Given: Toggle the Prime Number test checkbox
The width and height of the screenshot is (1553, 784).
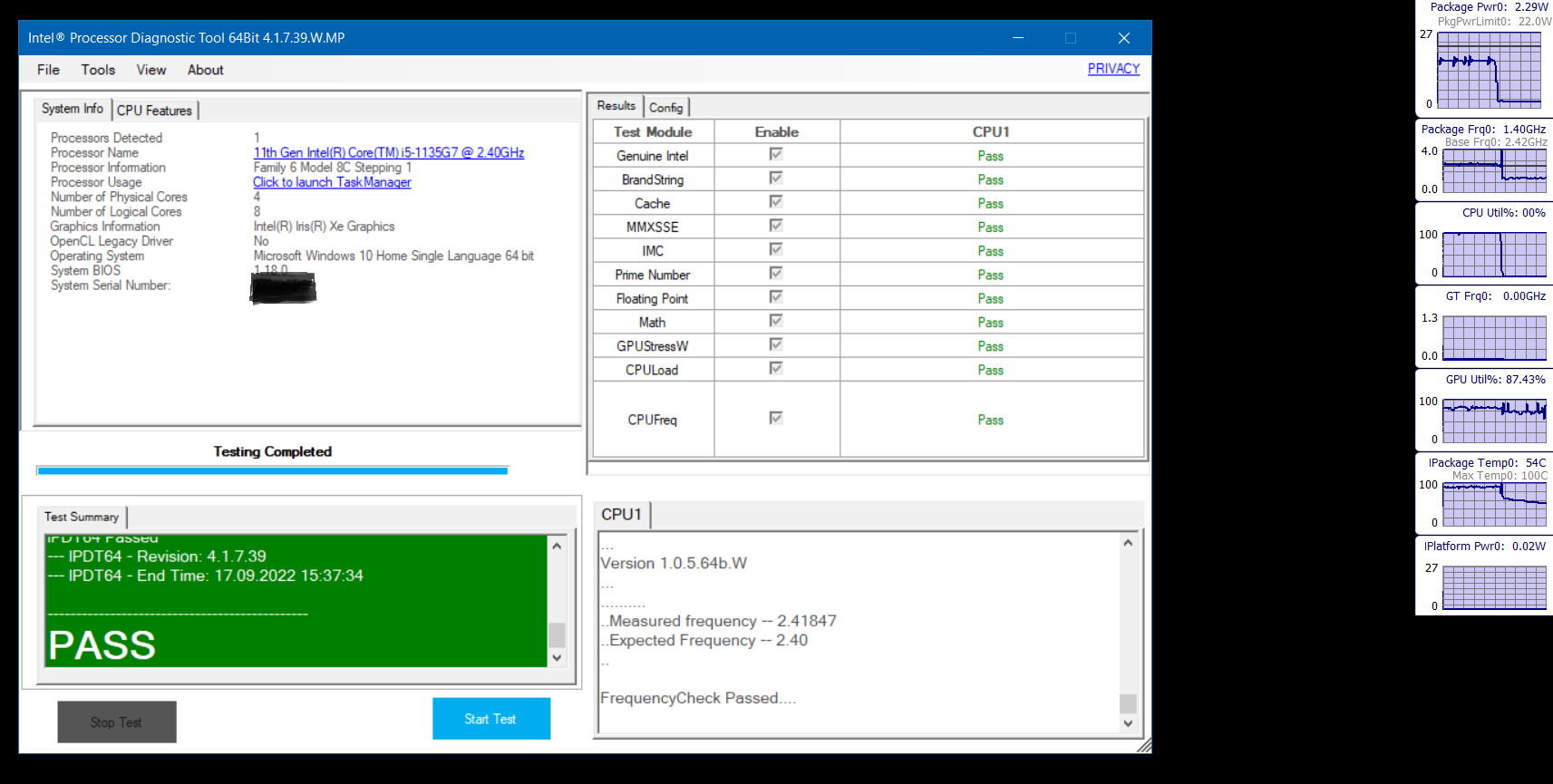Looking at the screenshot, I should click(776, 274).
